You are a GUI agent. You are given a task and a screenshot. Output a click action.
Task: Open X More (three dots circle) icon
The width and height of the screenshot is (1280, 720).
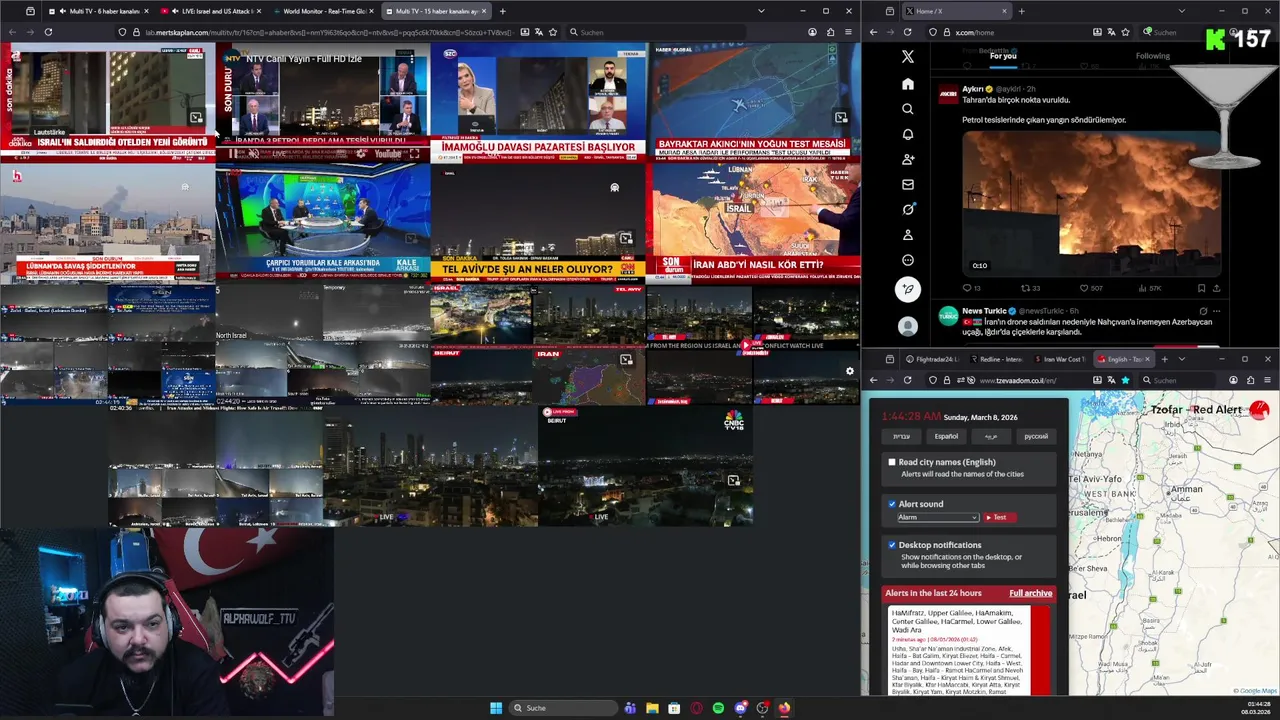907,260
